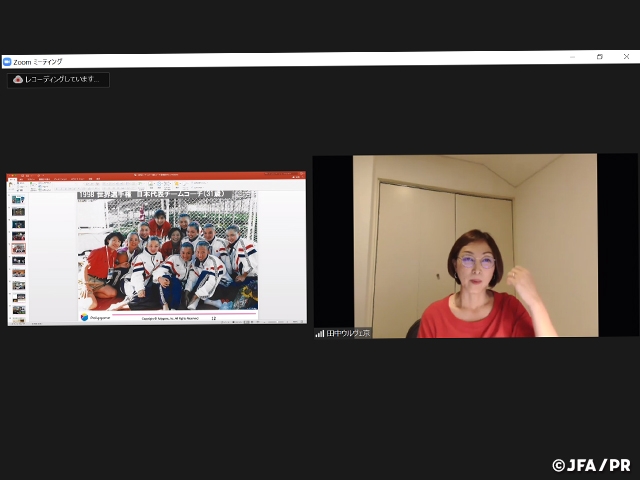Viewport: 640px width, 480px height.
Task: Click the Zoom logo in title bar
Action: pos(7,61)
